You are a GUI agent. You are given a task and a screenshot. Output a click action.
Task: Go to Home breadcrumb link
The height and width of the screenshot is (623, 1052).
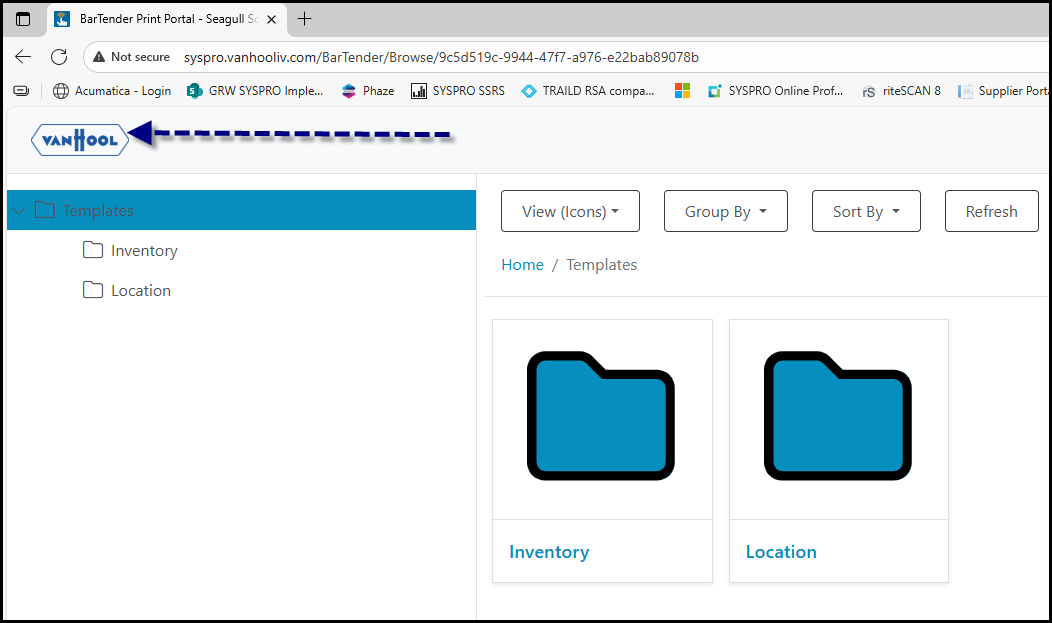click(522, 265)
